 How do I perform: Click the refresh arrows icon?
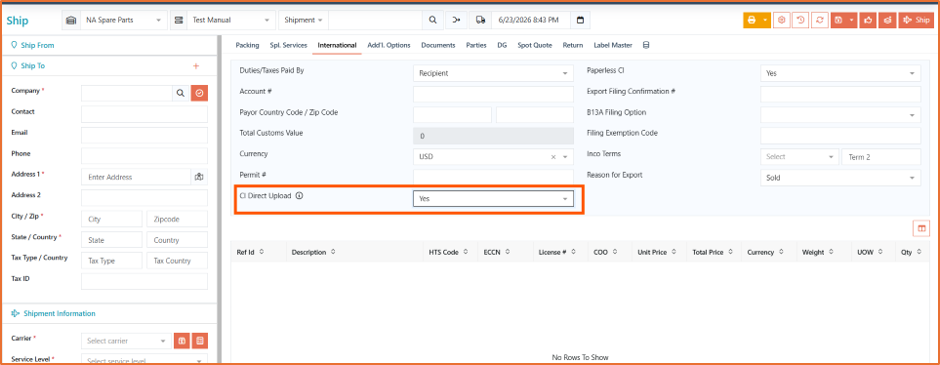tap(820, 20)
